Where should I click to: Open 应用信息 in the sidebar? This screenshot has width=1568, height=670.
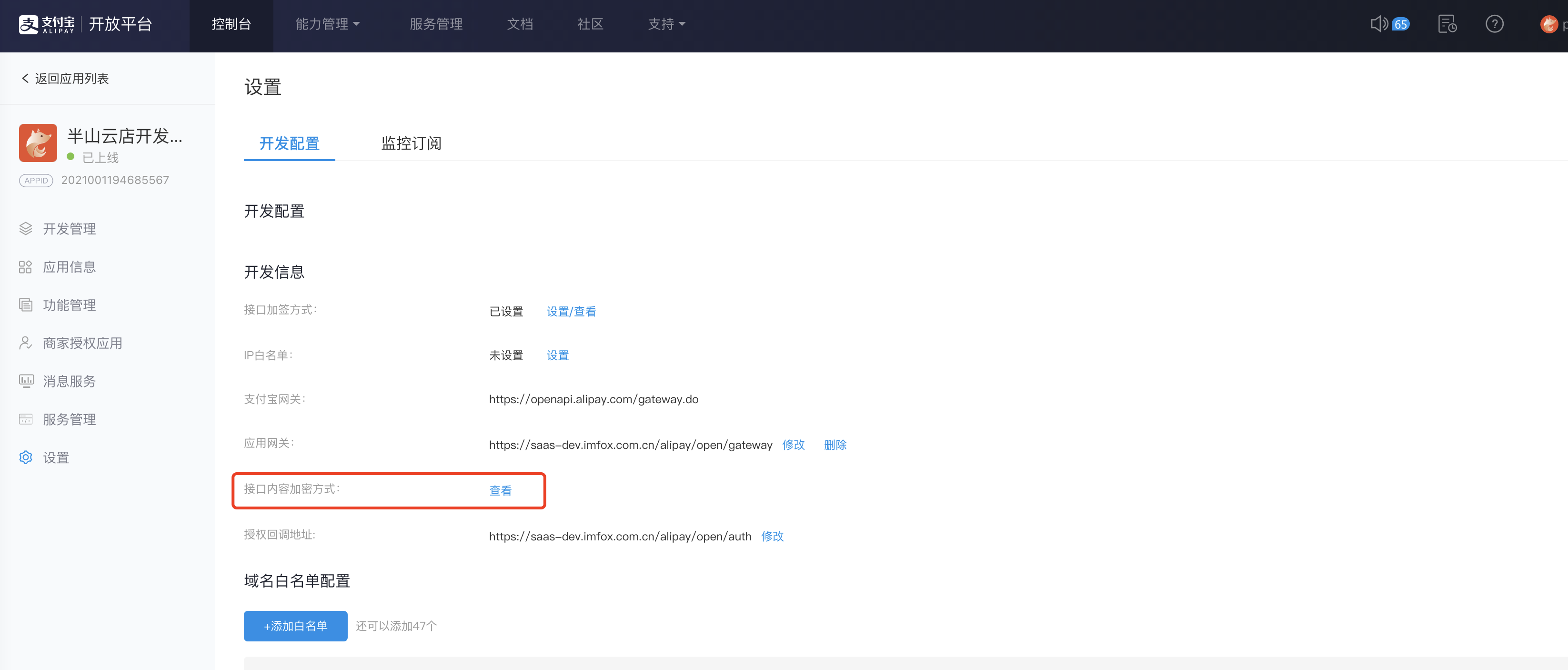point(69,267)
